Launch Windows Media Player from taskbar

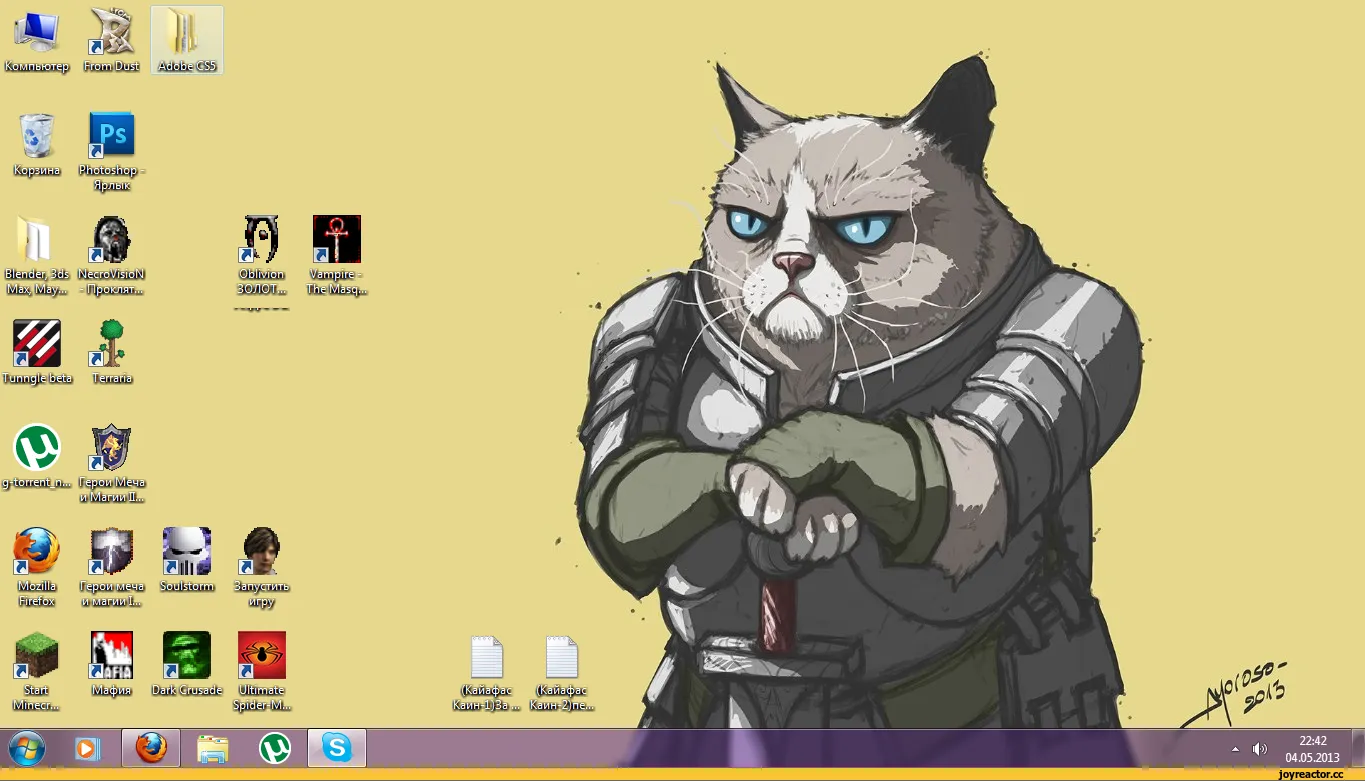[87, 748]
